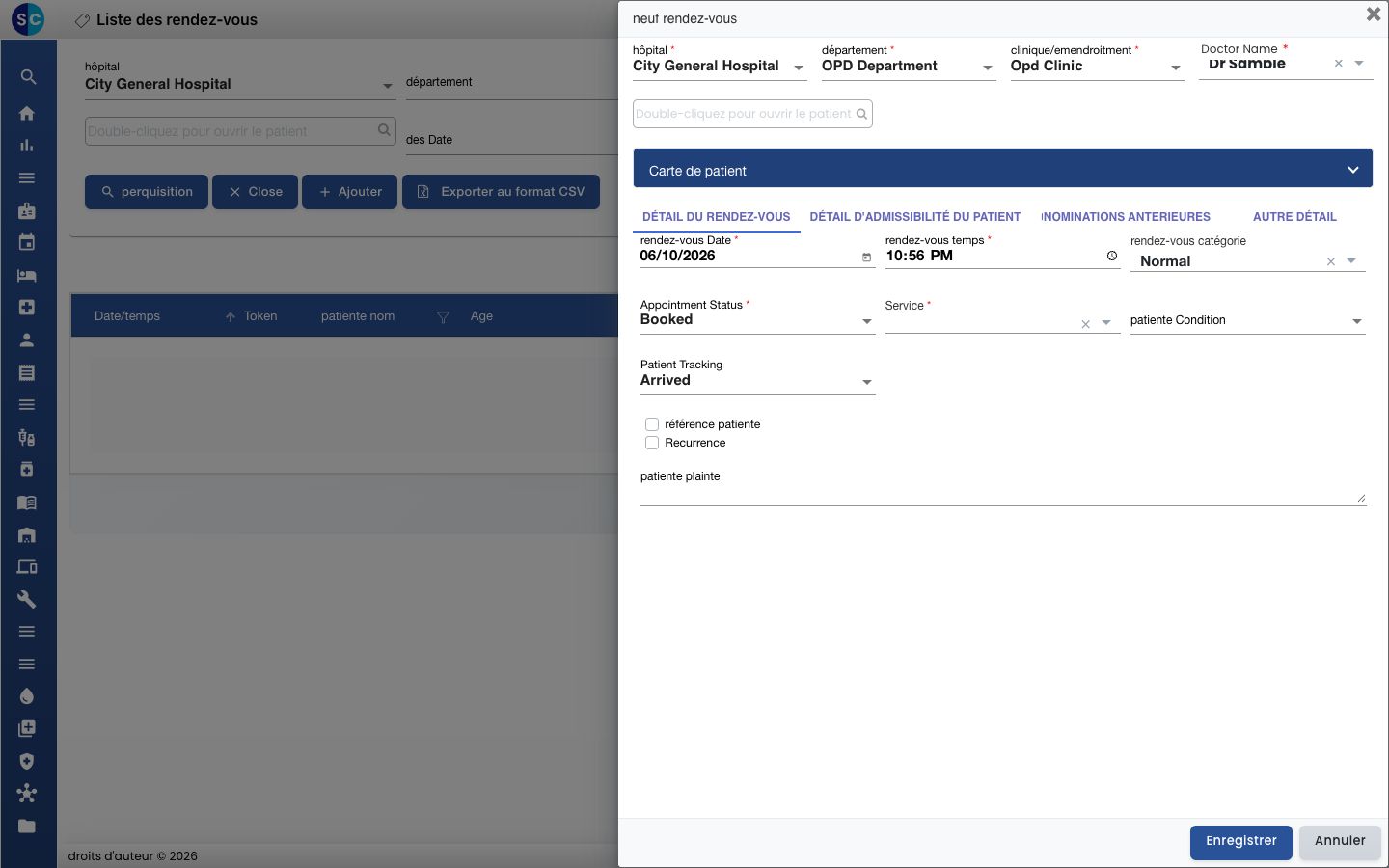Enable the Recurrence checkbox
This screenshot has height=868, width=1389.
point(652,443)
